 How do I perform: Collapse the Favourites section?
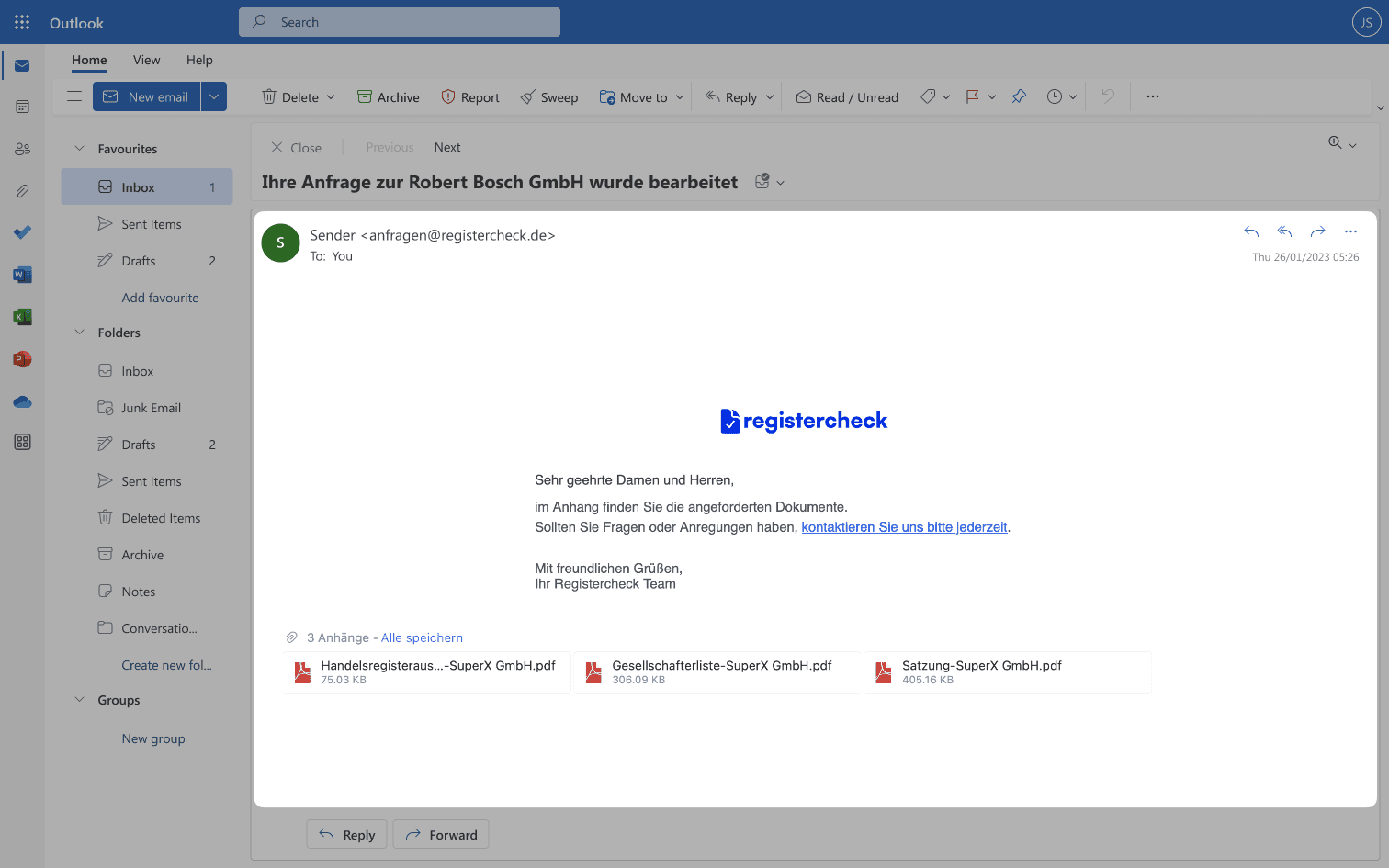point(79,149)
